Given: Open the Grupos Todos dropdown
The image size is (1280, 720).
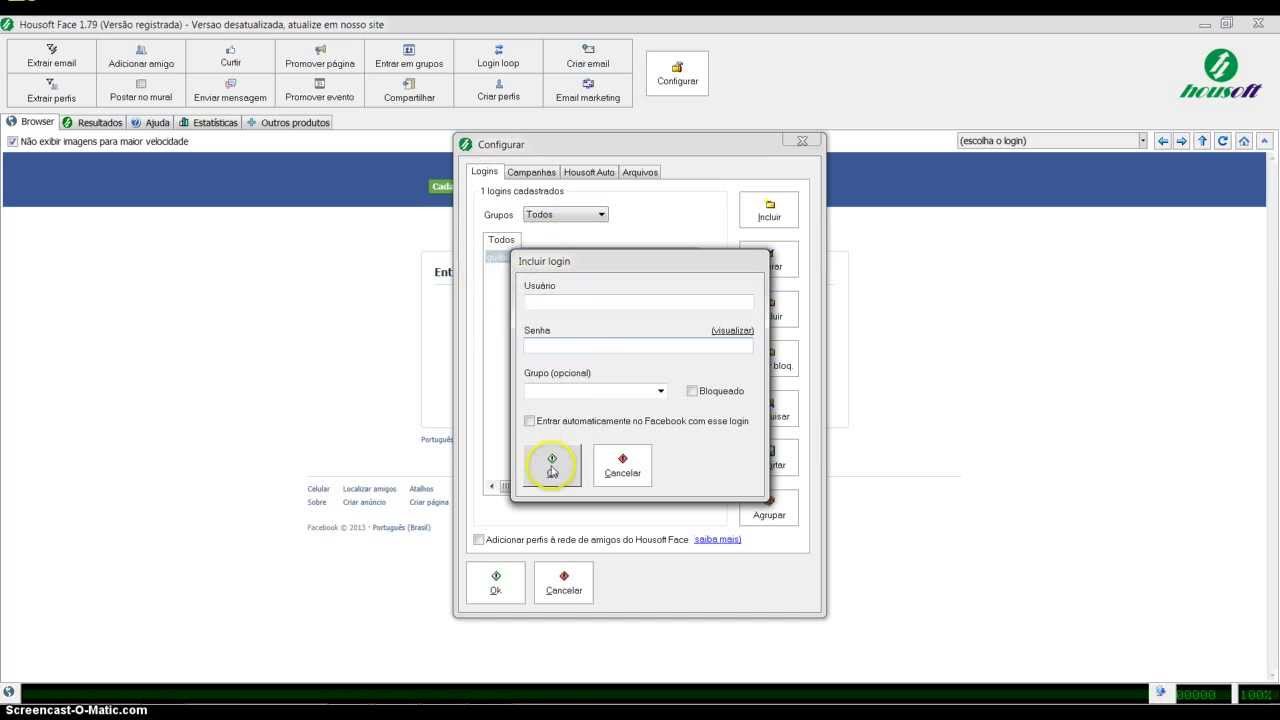Looking at the screenshot, I should [x=566, y=214].
